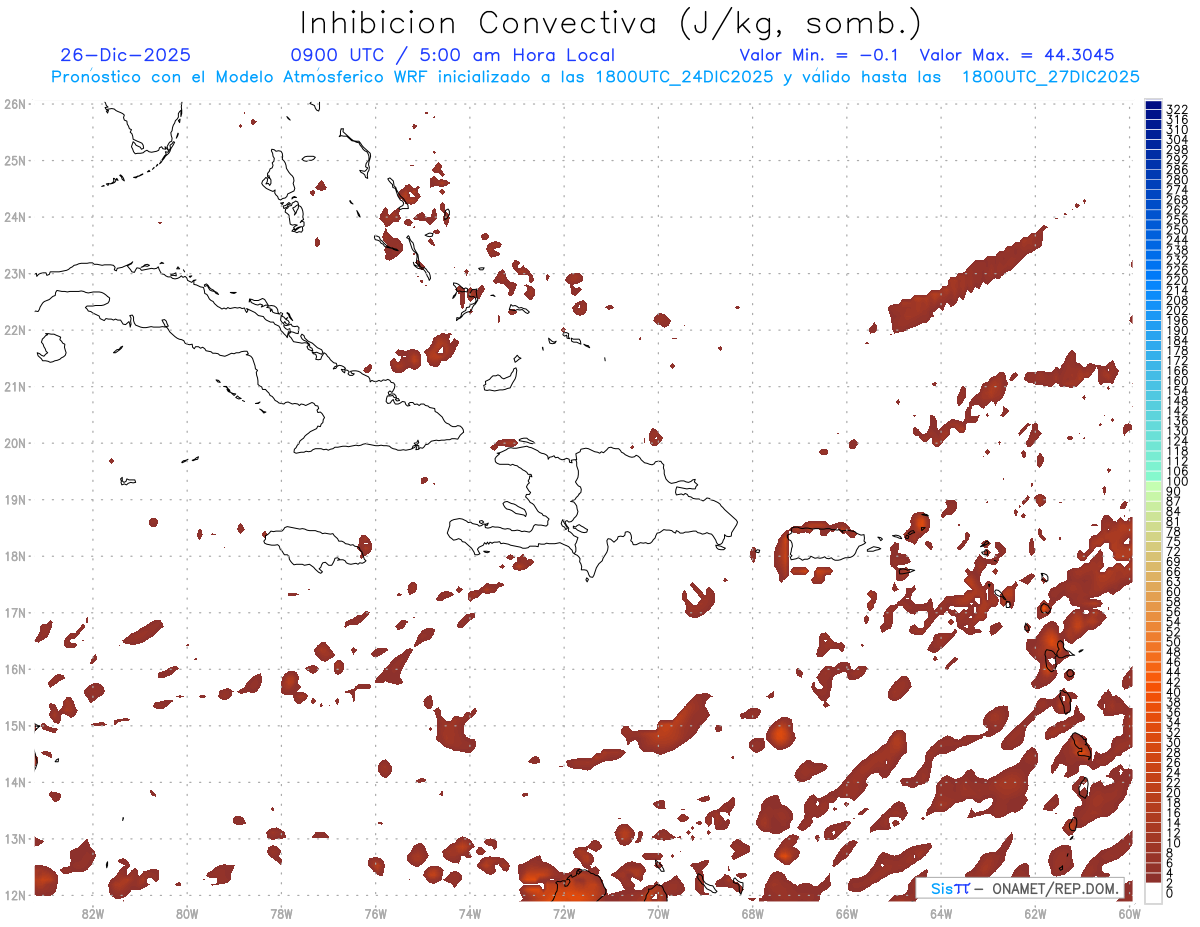
Task: Click the '62W' longitude label
Action: (1035, 912)
